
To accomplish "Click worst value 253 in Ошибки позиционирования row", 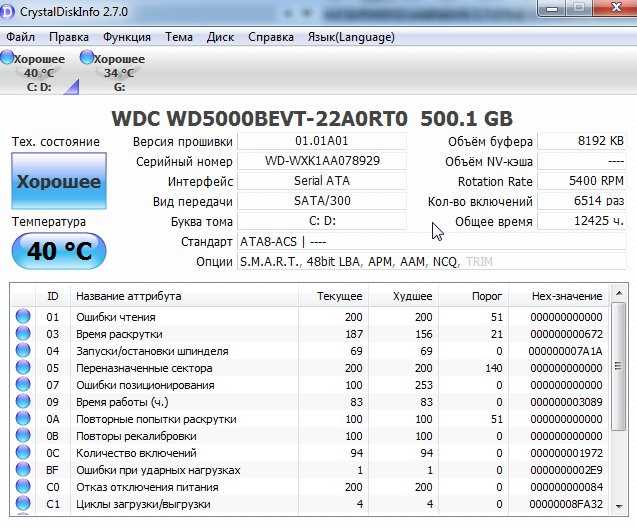I will (x=424, y=385).
